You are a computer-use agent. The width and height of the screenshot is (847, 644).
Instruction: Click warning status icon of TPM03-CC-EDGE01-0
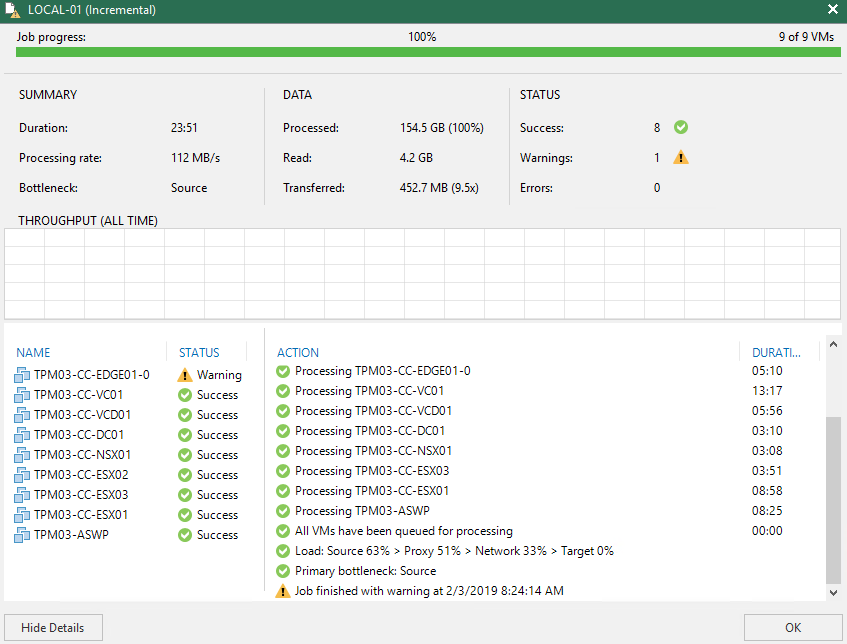point(185,375)
